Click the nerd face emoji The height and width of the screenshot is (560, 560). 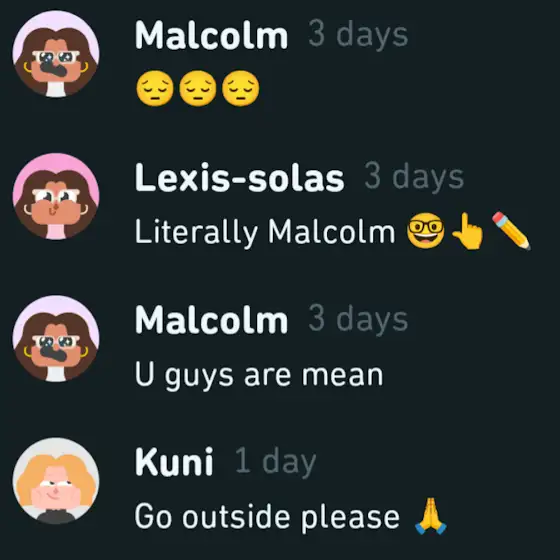point(426,231)
